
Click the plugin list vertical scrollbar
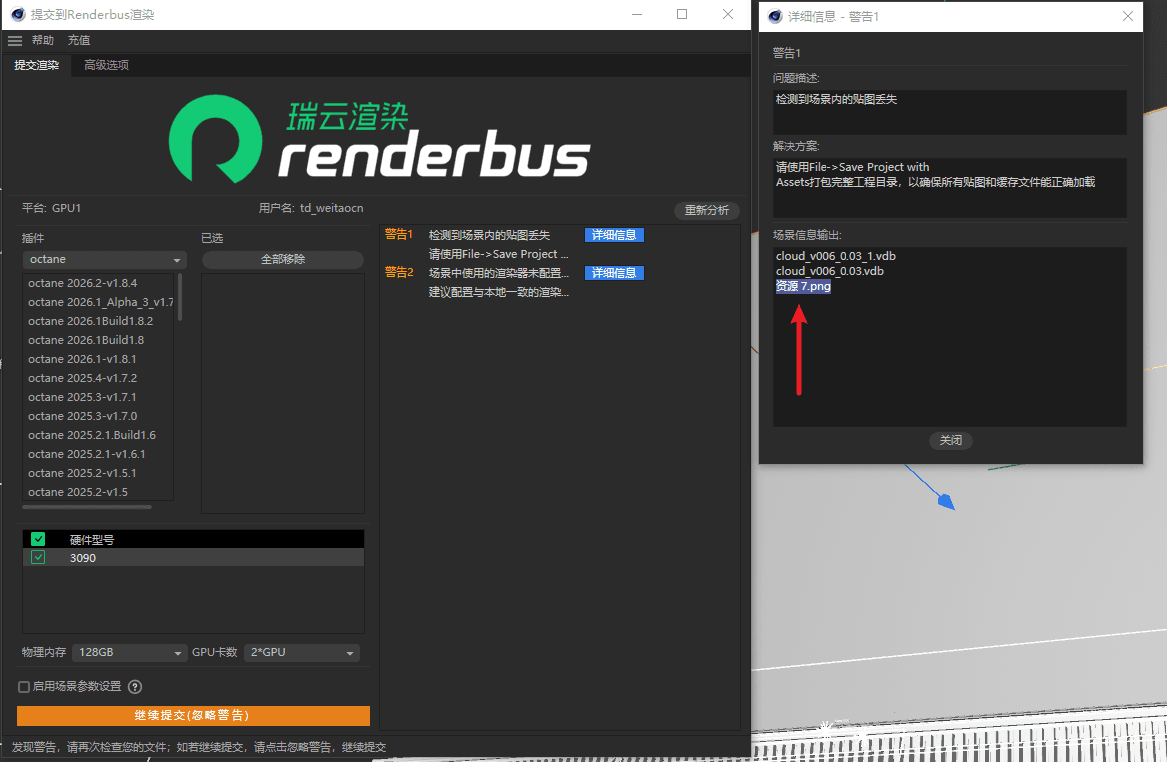180,298
